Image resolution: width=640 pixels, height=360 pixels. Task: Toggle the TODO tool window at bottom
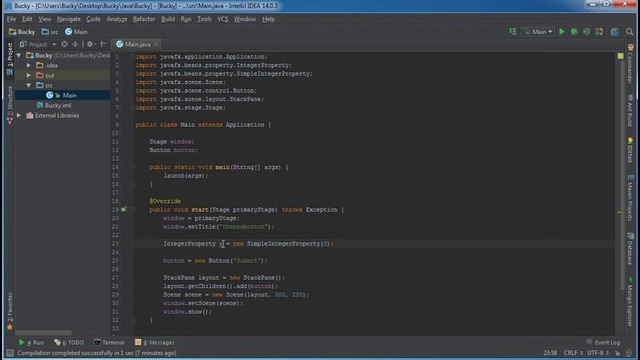point(69,342)
